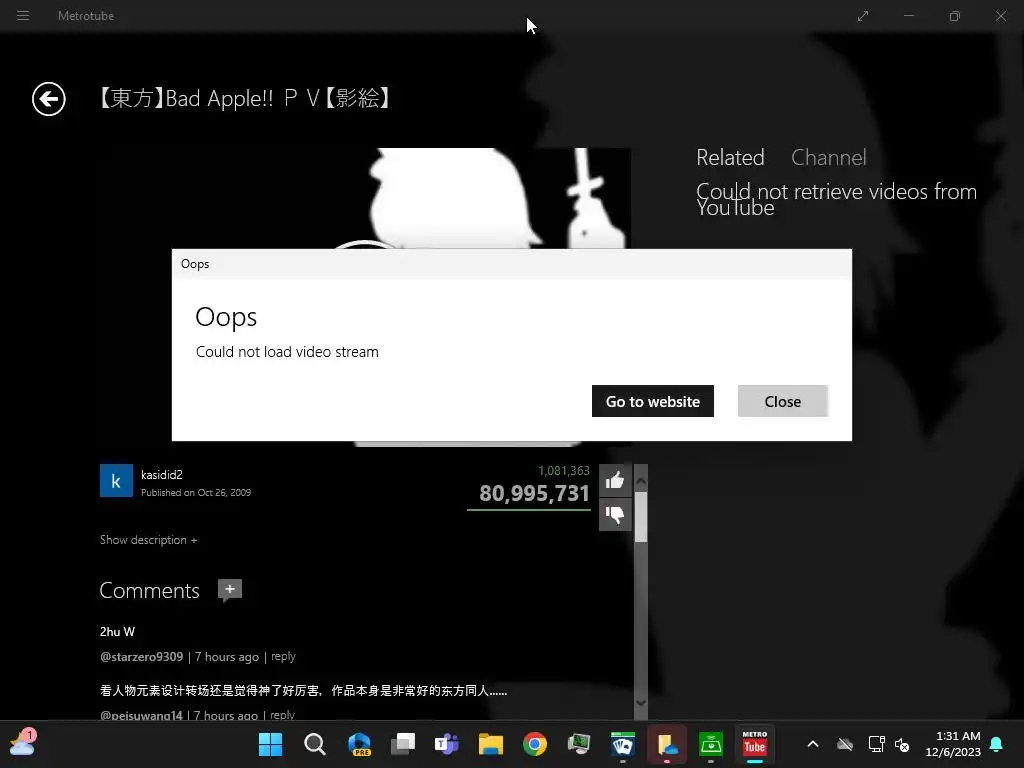Open network status tray icon
This screenshot has width=1024, height=768.
pos(876,744)
